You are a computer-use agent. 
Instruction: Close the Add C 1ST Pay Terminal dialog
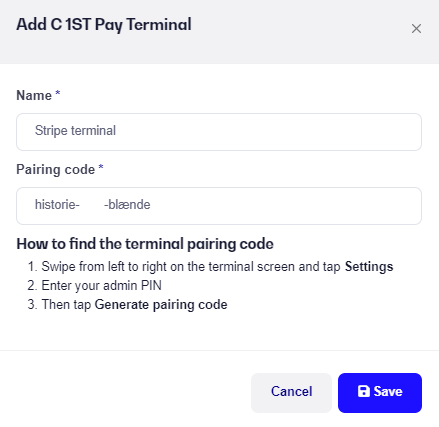coord(416,29)
